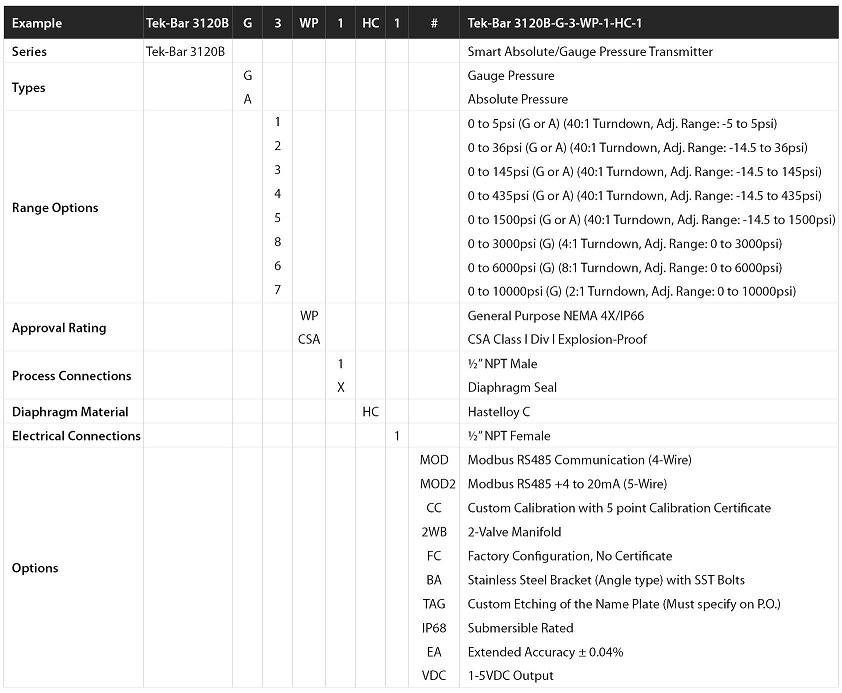
Task: Click the "Diaphragm Material" row label
Action: tap(70, 412)
